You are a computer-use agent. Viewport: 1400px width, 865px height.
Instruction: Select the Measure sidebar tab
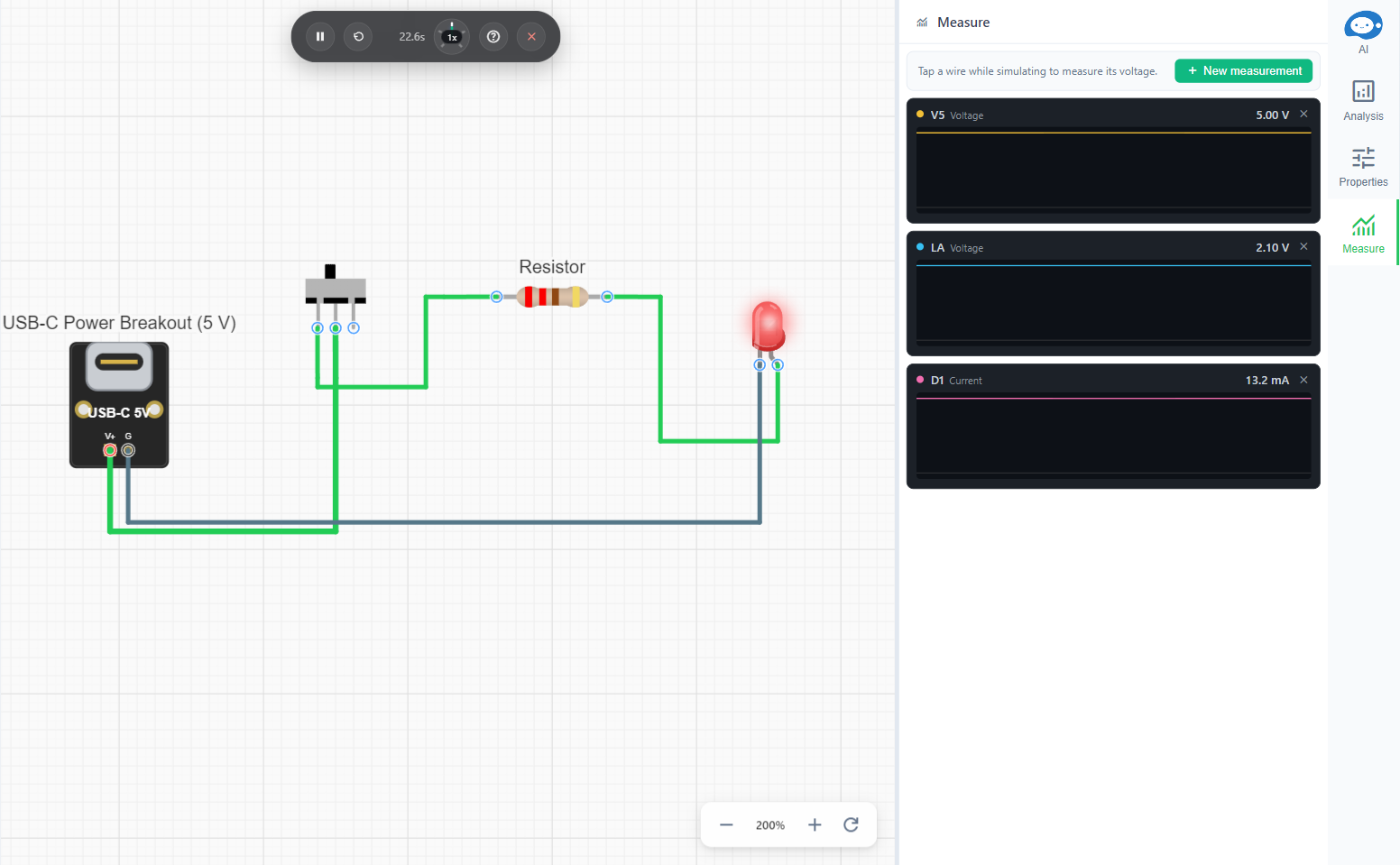(x=1363, y=234)
